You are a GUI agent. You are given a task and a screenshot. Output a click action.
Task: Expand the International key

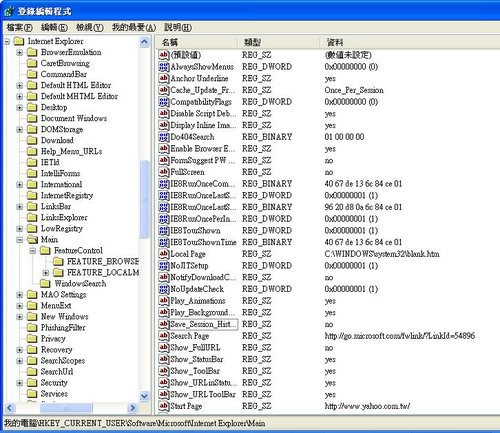pyautogui.click(x=20, y=185)
